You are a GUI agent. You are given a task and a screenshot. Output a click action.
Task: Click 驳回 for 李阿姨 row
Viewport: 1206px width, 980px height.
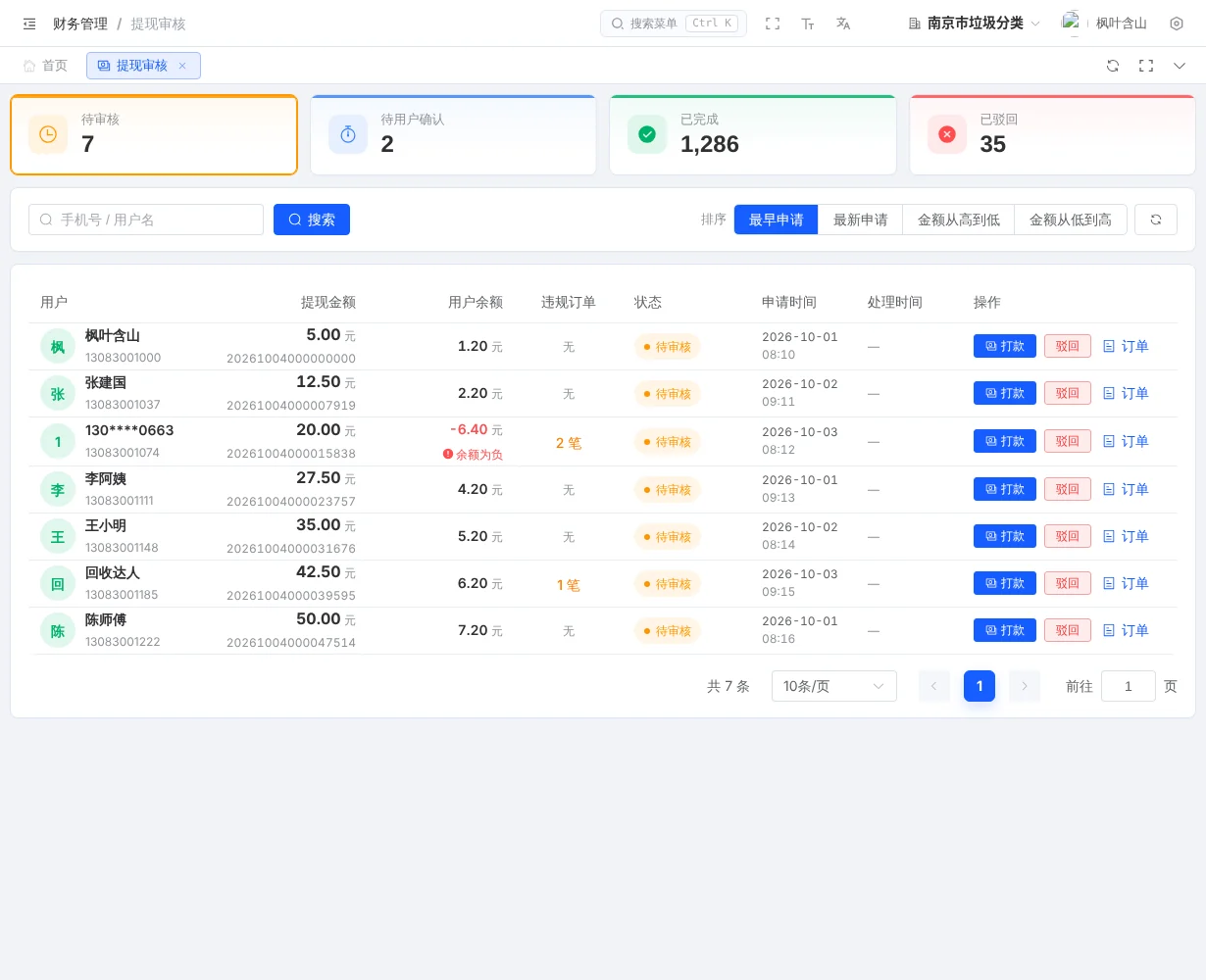1068,489
